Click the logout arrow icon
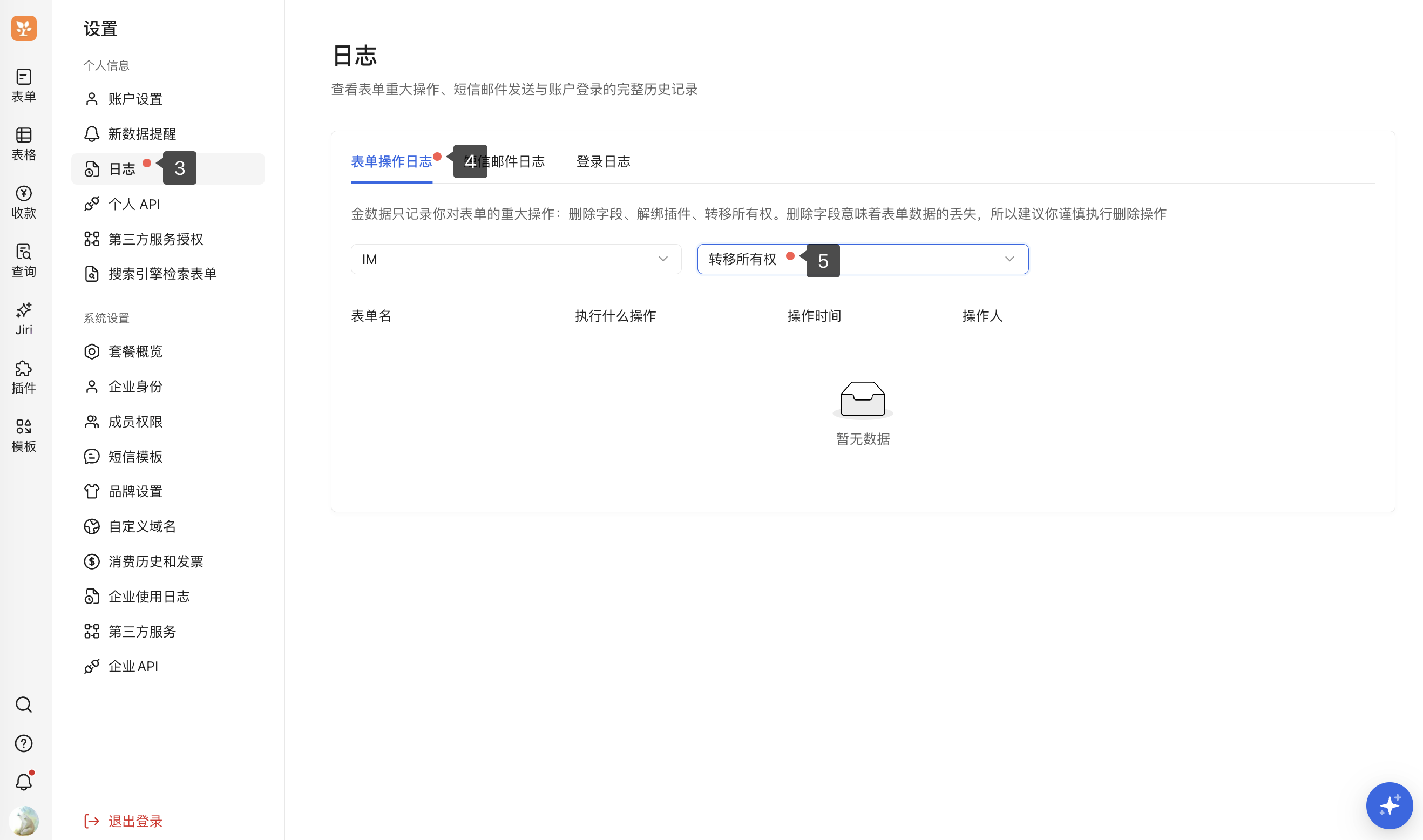The height and width of the screenshot is (840, 1423). (x=92, y=821)
